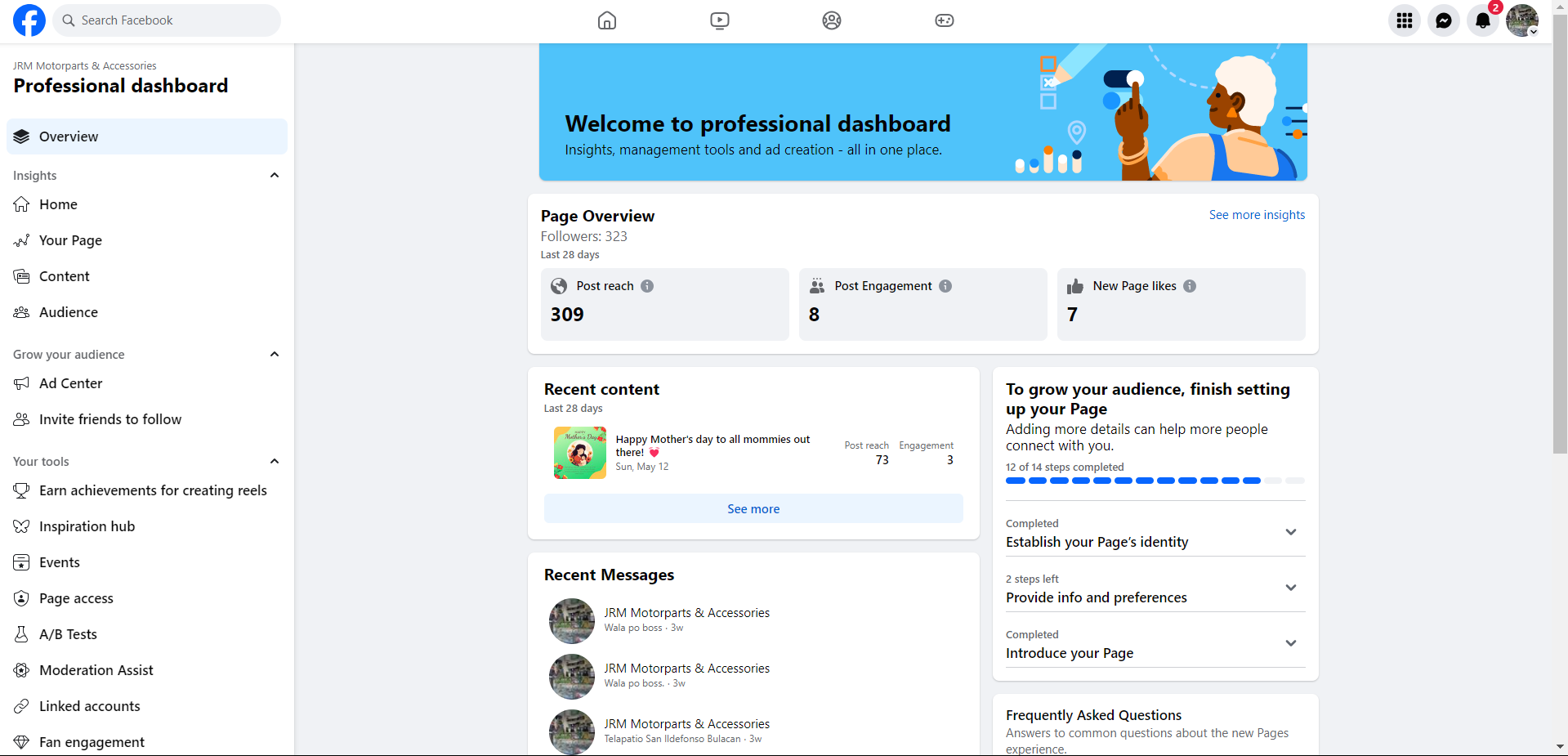
Task: Open the Mother's Day post thumbnail
Action: 580,453
